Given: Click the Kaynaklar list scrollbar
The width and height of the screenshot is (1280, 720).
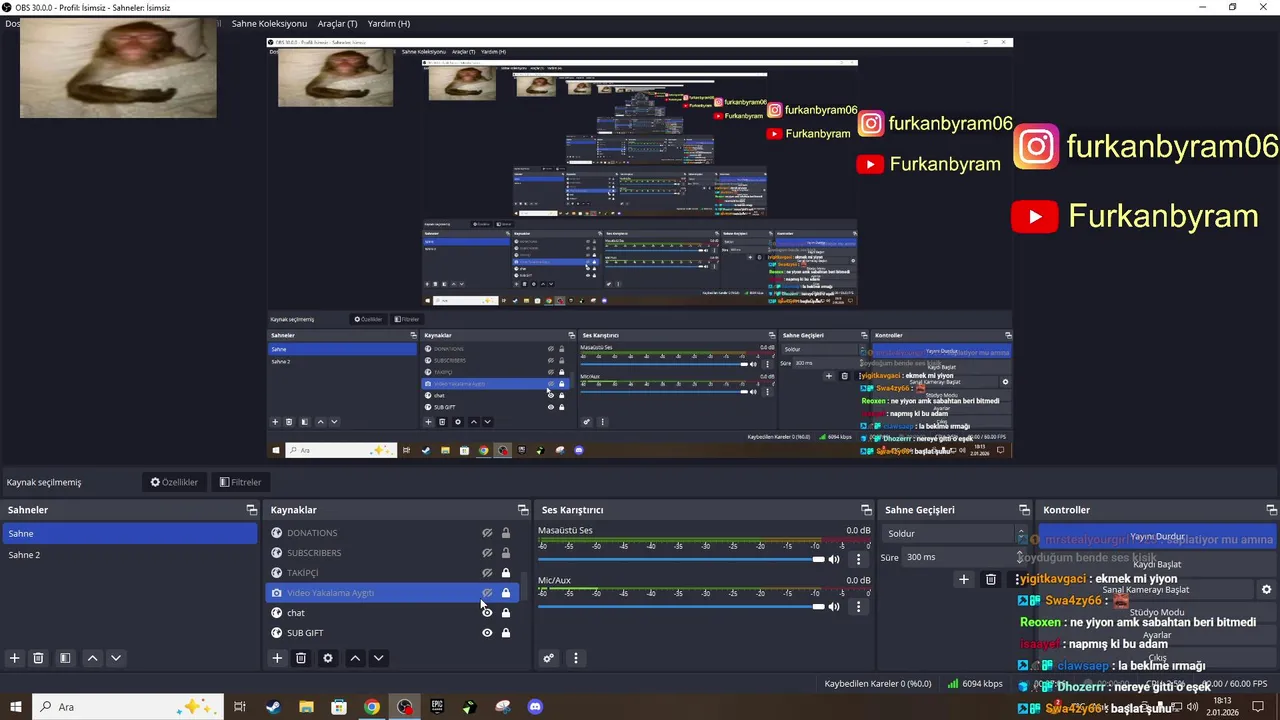Looking at the screenshot, I should pos(524,585).
